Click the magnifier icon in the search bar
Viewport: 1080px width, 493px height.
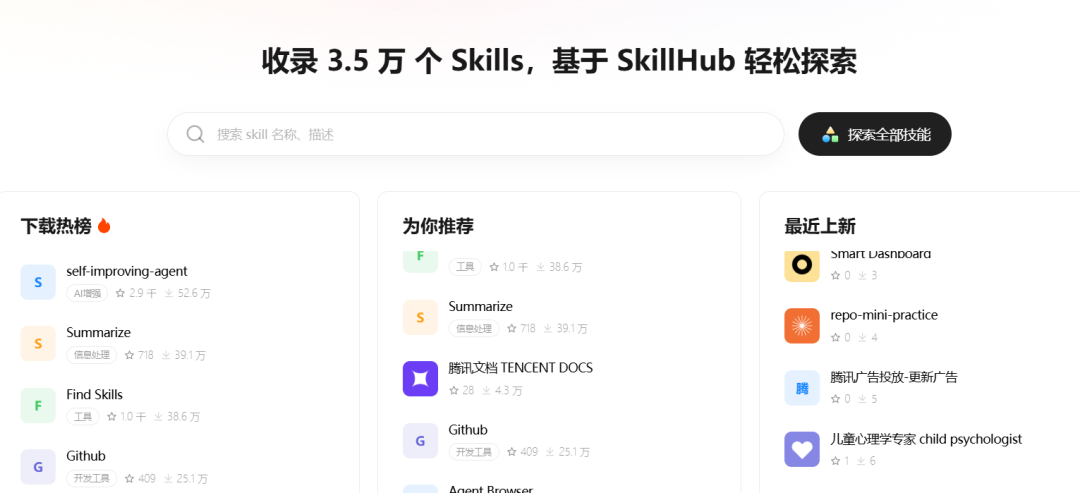(196, 134)
